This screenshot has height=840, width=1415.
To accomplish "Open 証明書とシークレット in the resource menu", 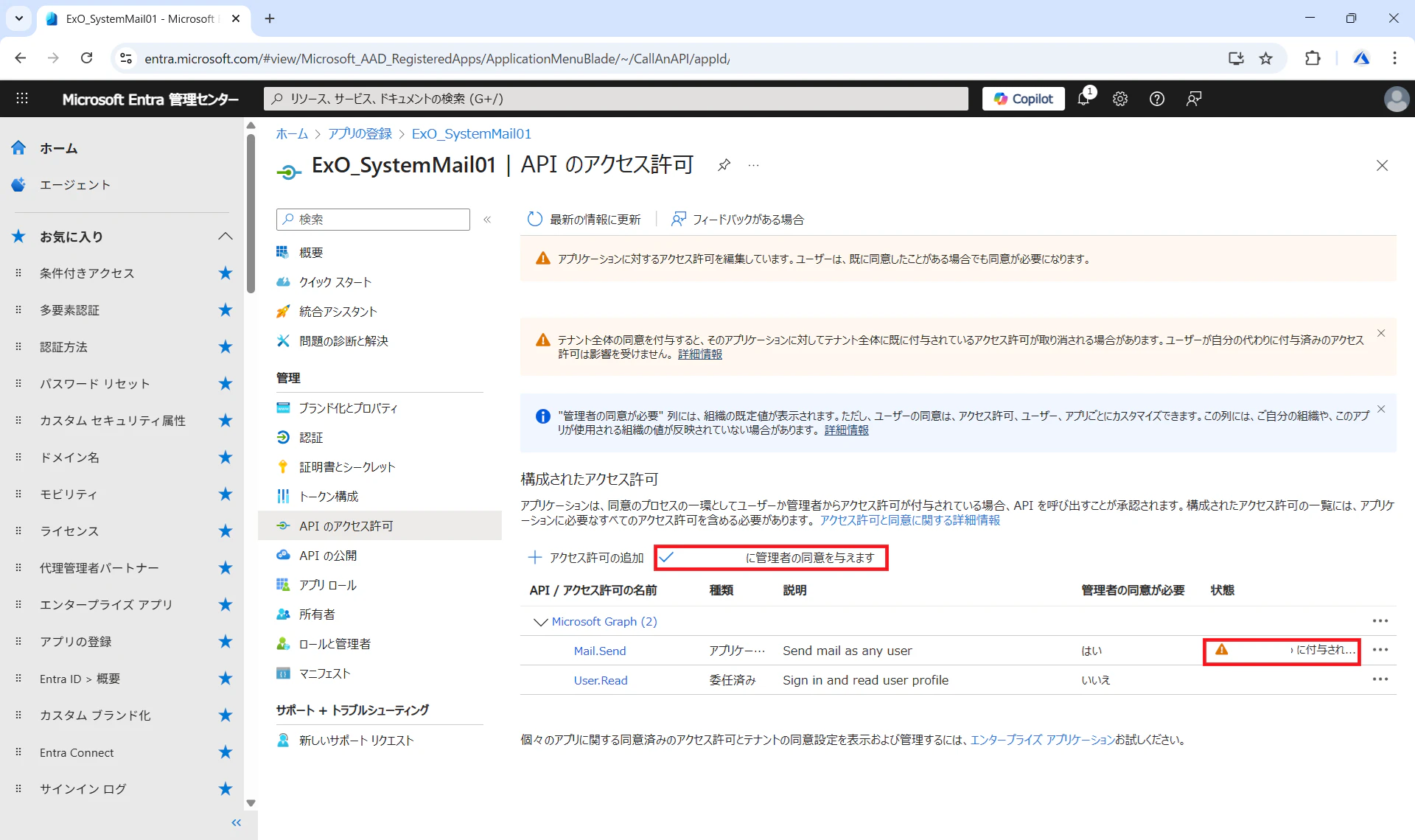I will pyautogui.click(x=347, y=467).
